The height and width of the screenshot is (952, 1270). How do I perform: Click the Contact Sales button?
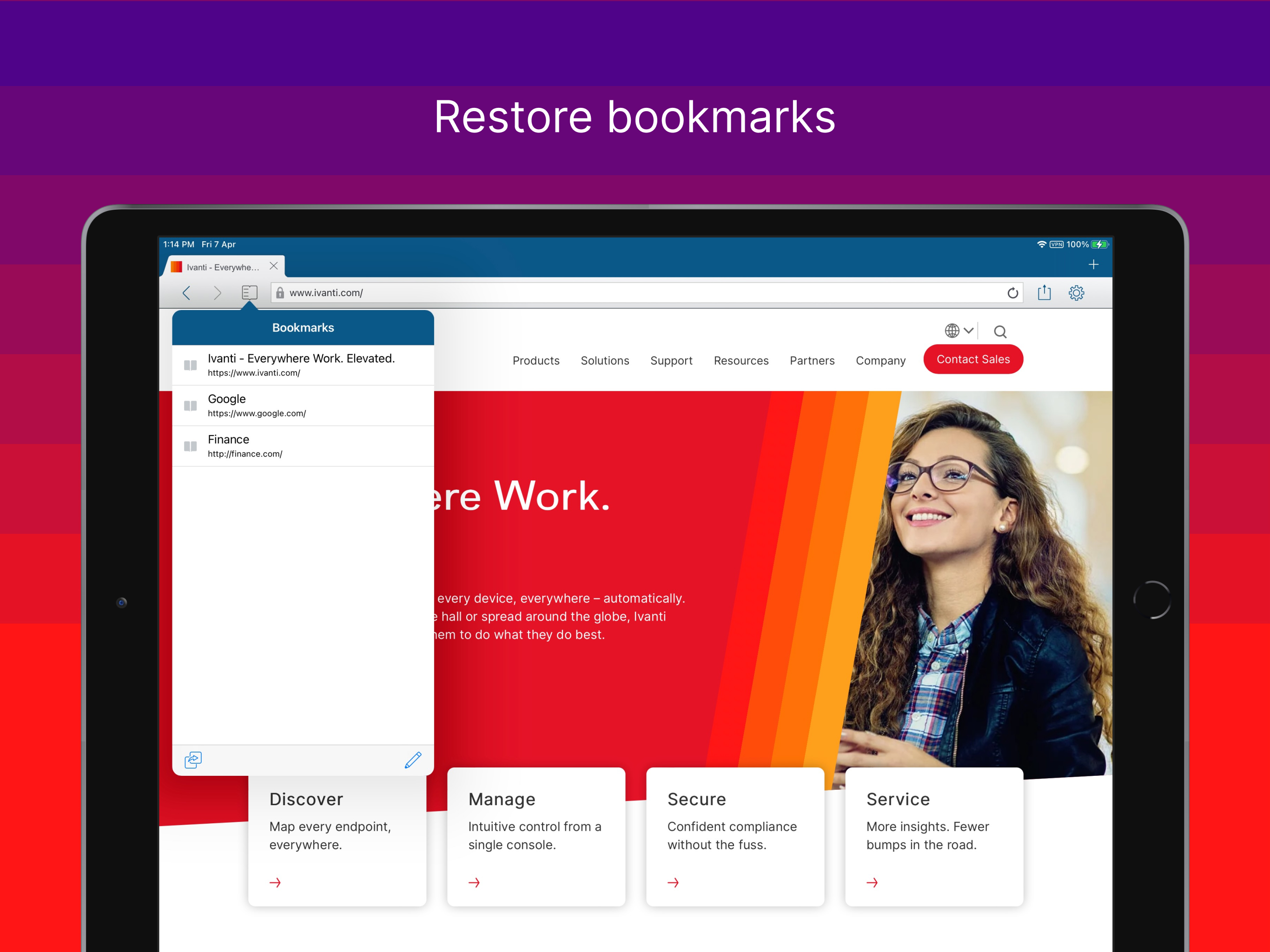pyautogui.click(x=972, y=359)
